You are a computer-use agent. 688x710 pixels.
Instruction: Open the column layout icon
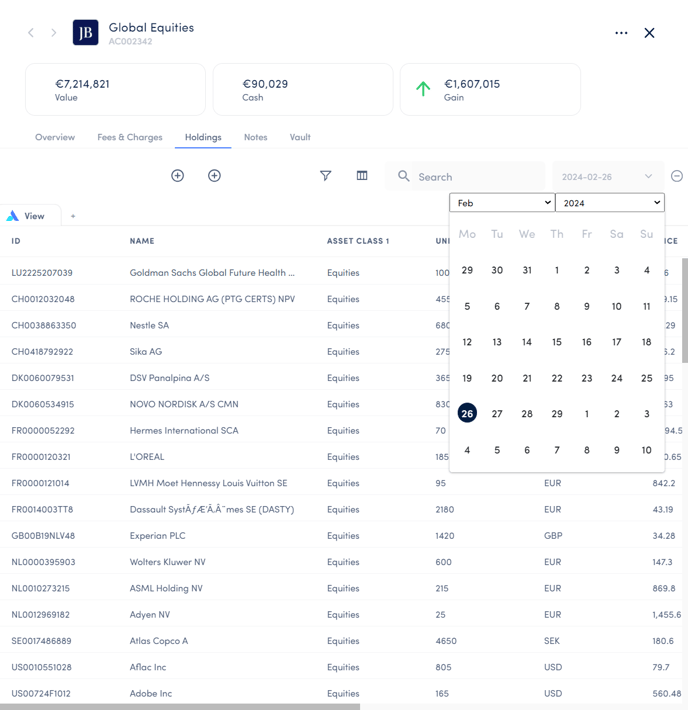[x=362, y=176]
